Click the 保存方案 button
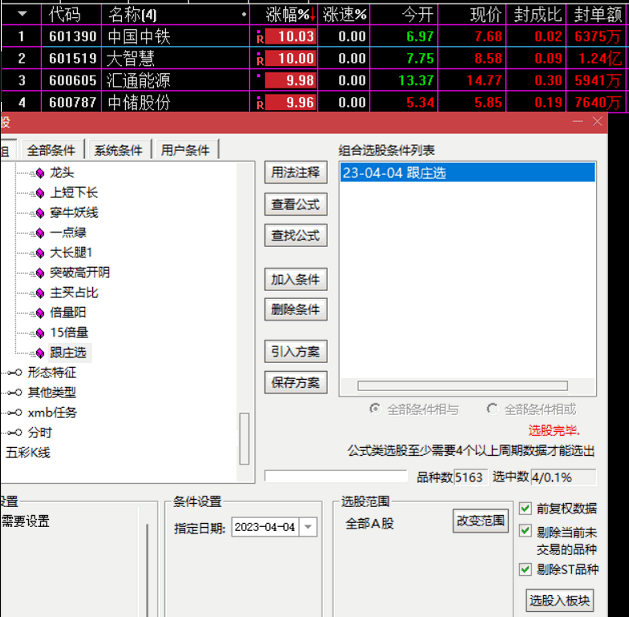Screen dimensions: 629x617 tap(296, 382)
